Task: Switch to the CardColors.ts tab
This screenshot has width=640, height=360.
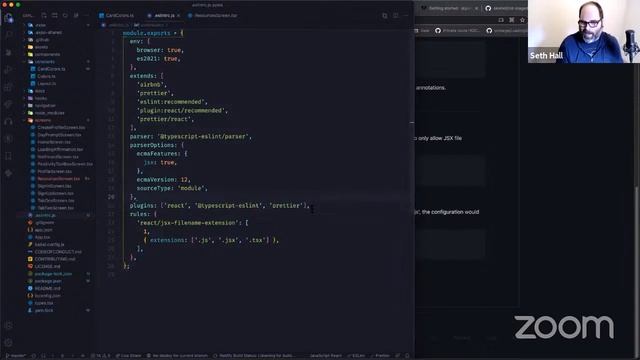Action: 117,16
